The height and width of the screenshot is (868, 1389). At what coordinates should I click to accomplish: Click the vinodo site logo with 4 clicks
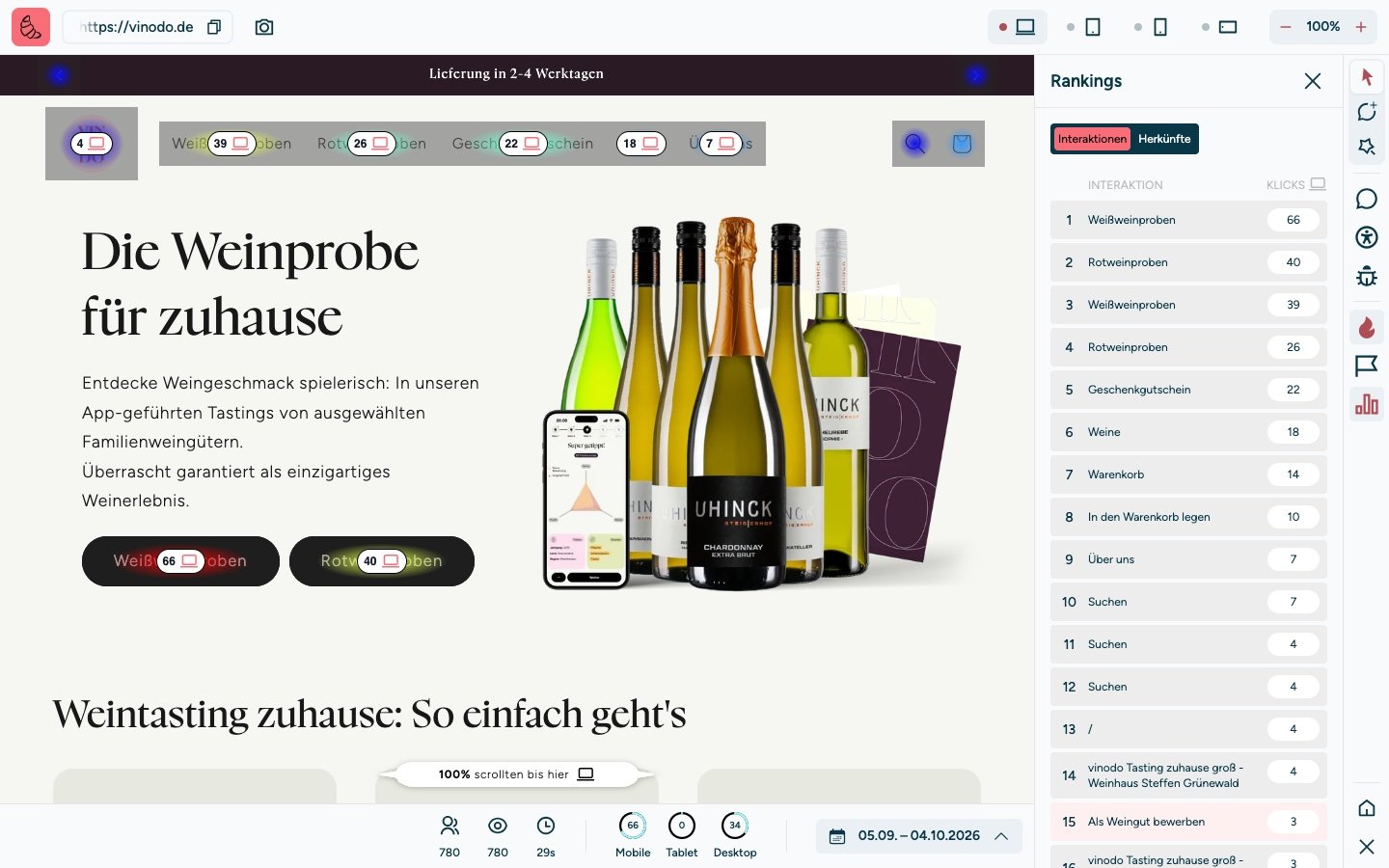point(92,144)
